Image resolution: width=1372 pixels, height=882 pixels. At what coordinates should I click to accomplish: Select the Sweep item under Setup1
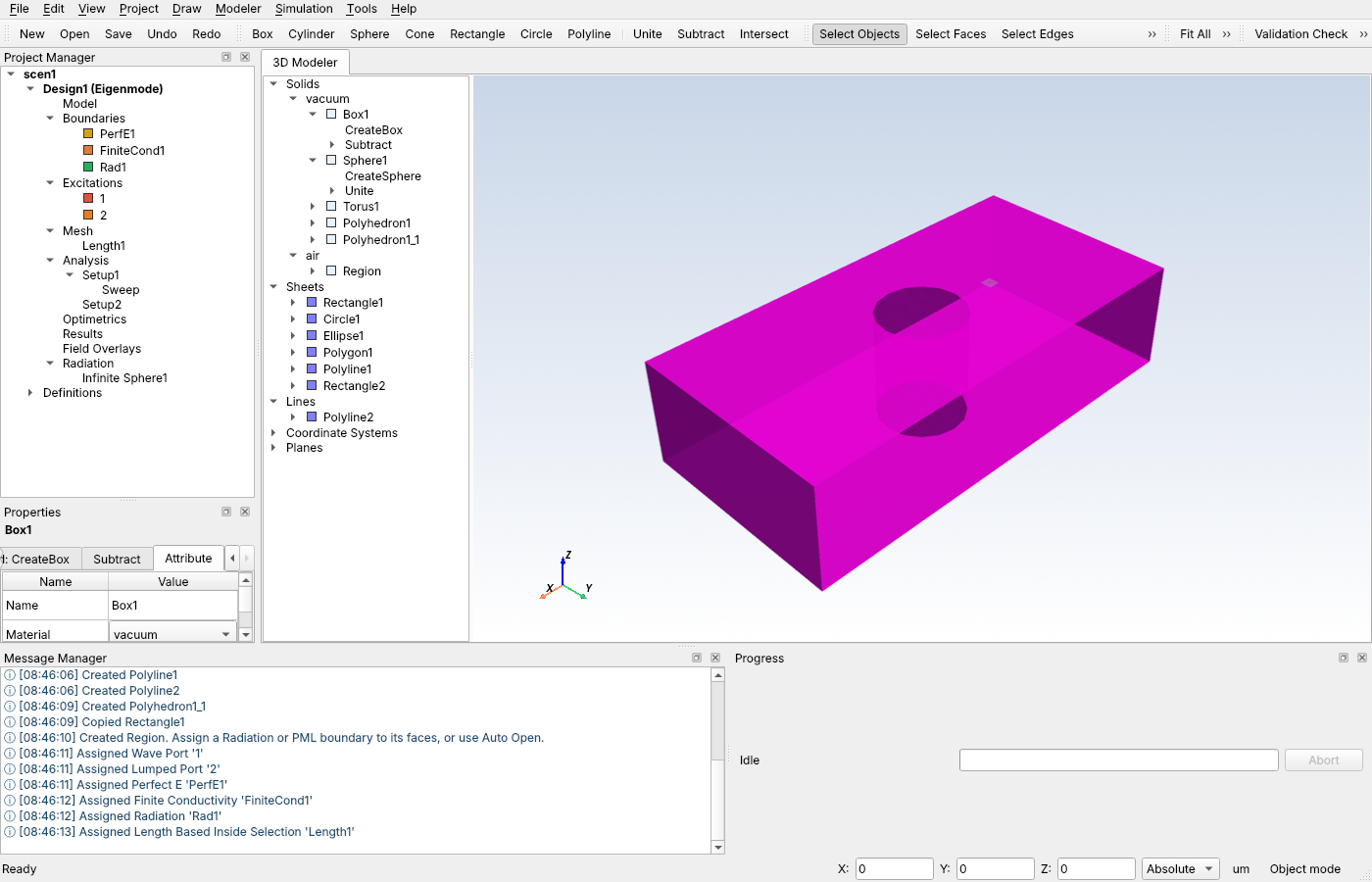121,290
